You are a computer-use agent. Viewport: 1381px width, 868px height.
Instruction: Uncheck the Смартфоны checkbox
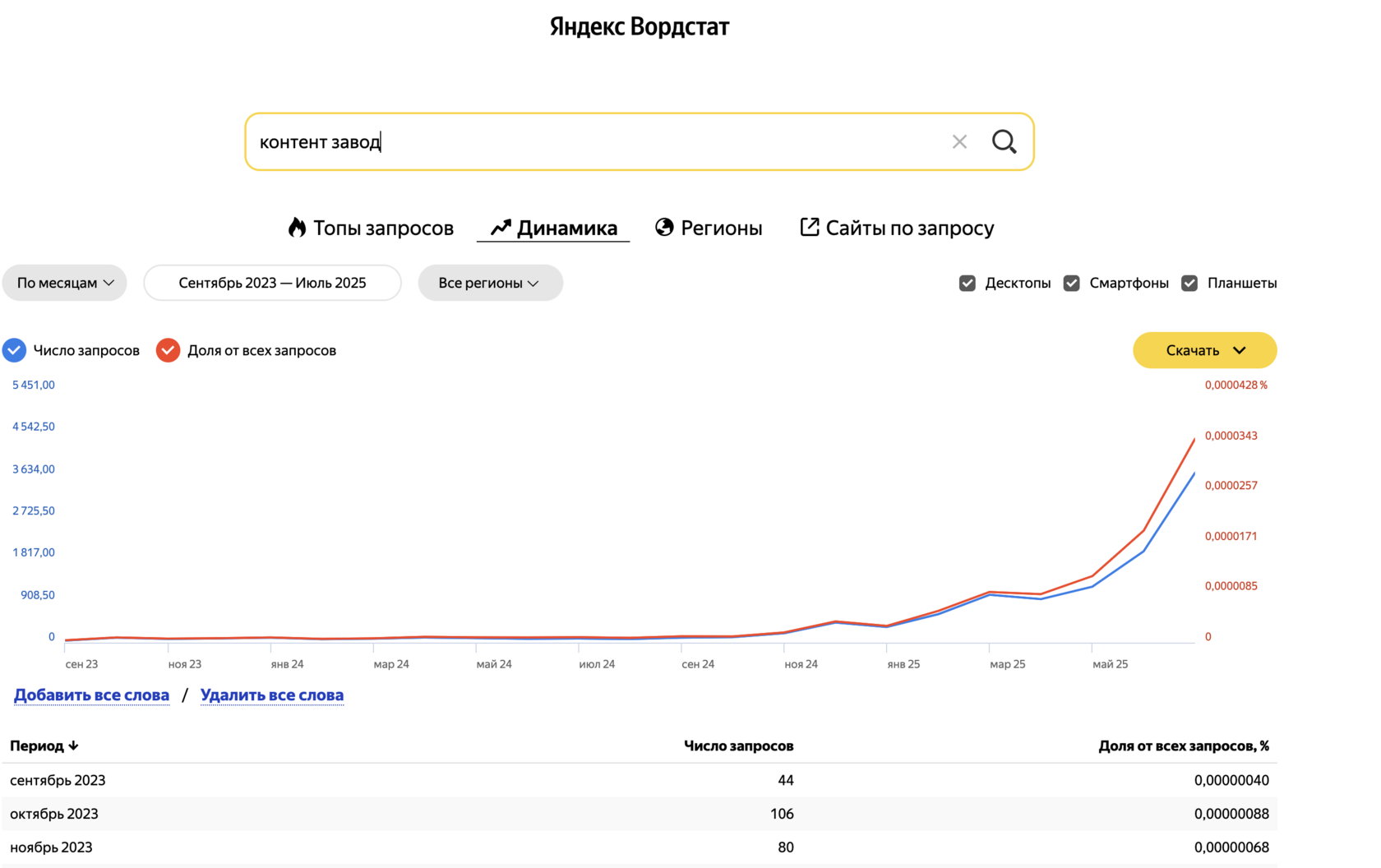click(1072, 283)
